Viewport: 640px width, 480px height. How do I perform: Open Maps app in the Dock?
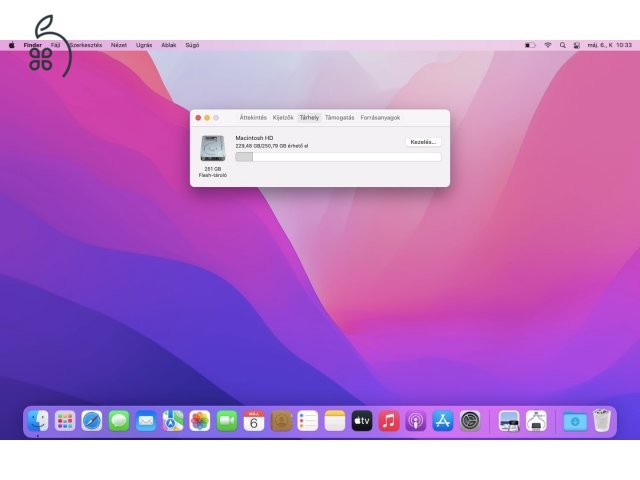(173, 421)
